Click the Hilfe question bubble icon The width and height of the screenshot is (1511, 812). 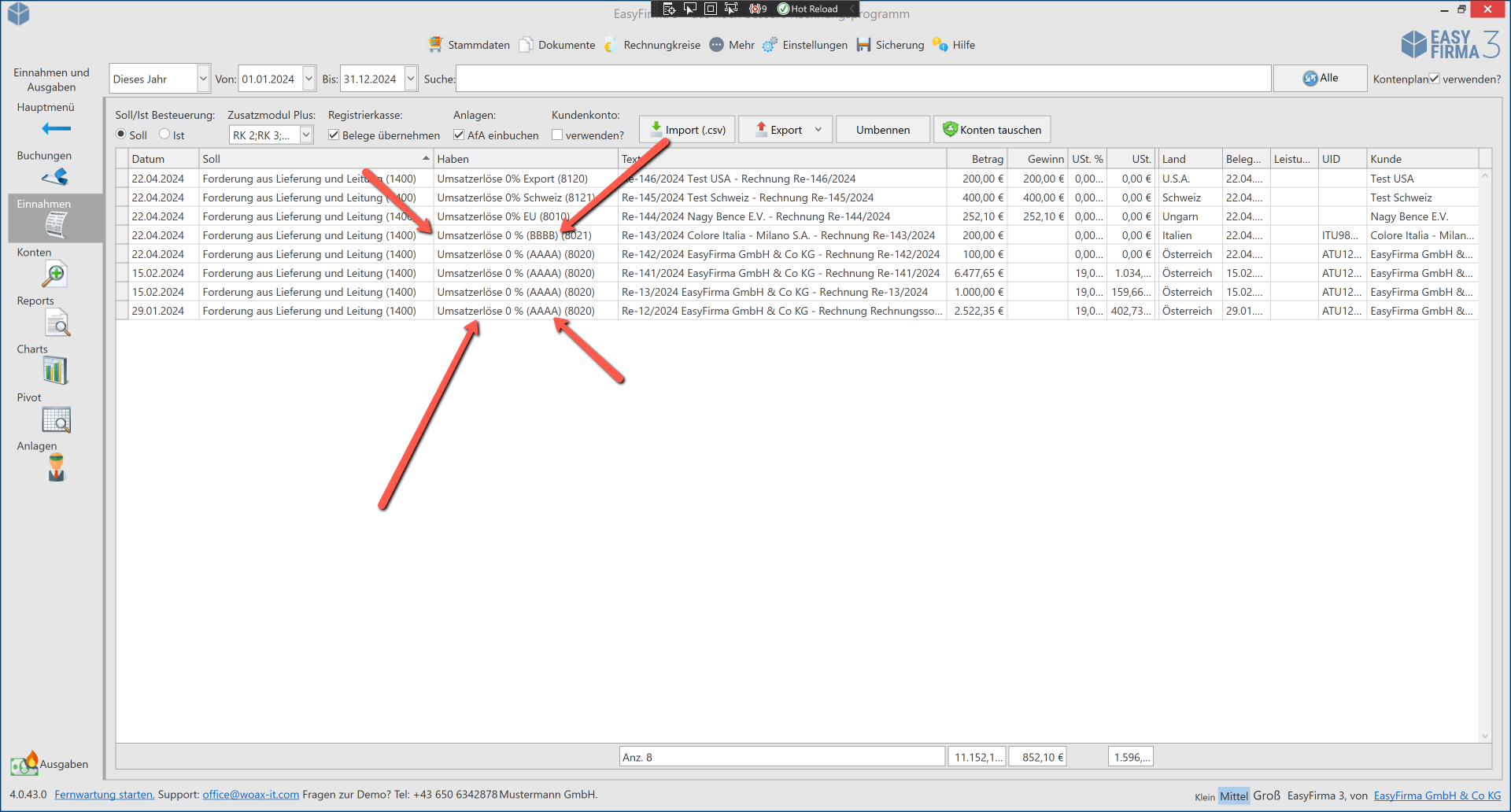coord(940,45)
